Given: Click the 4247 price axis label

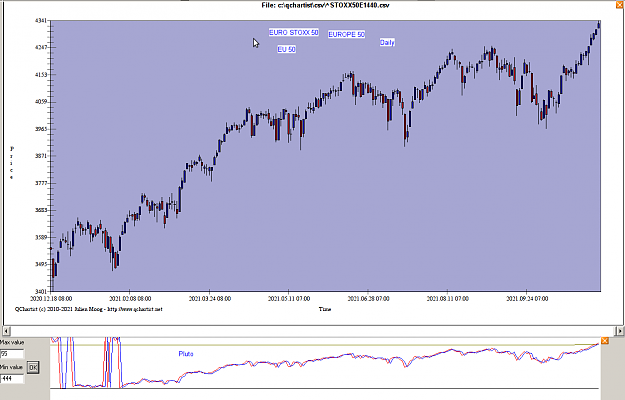Looking at the screenshot, I should pos(41,47).
